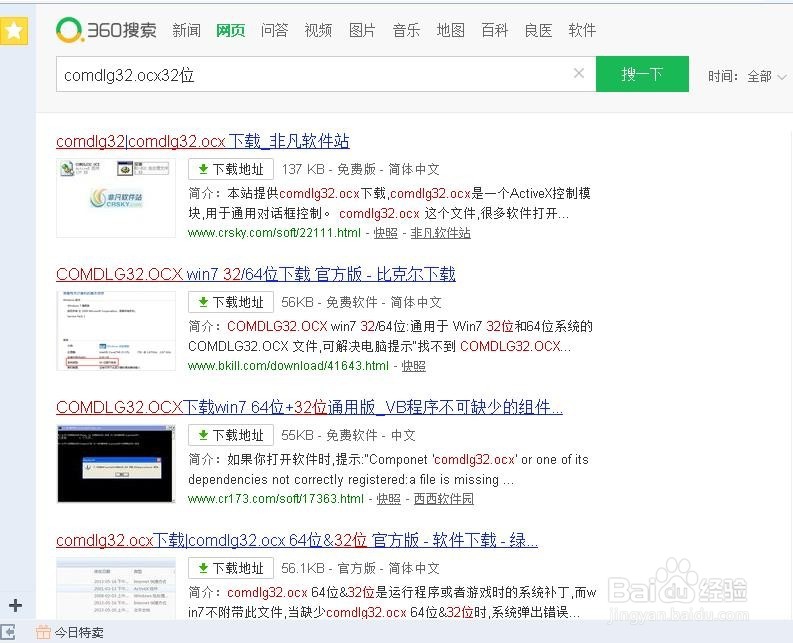The height and width of the screenshot is (643, 793).
Task: Open the 非凡软件站 comdlg32.ocx result title
Action: click(203, 141)
